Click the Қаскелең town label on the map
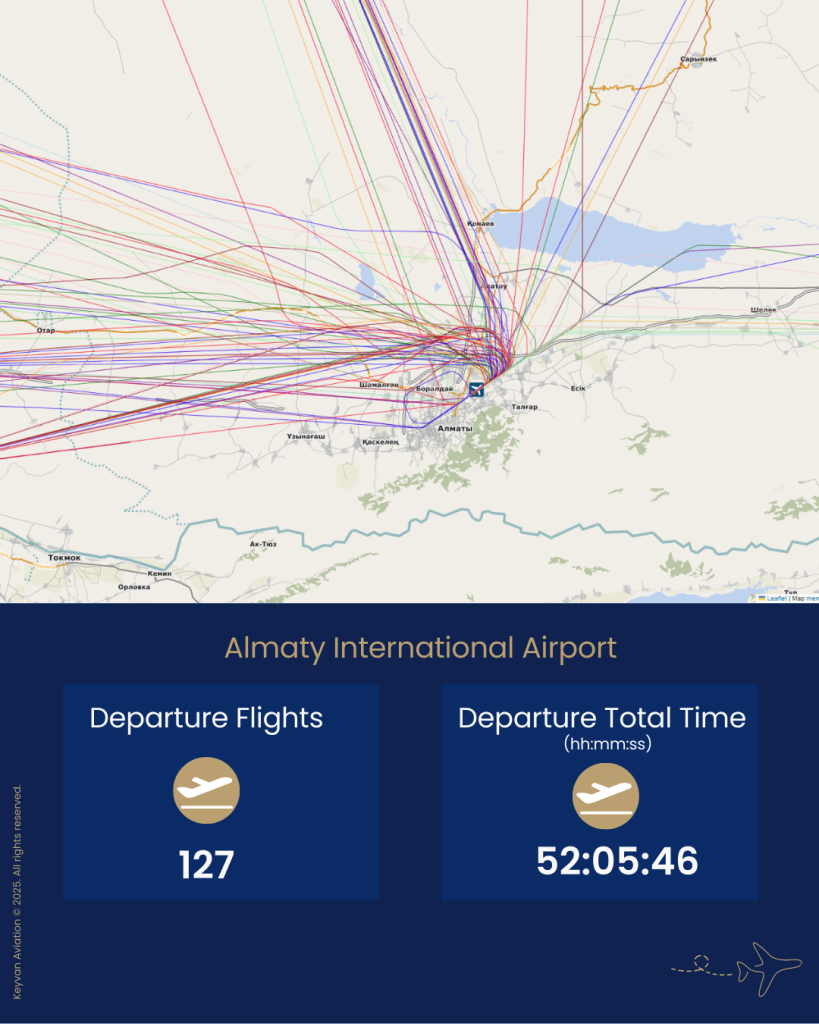 (x=380, y=441)
